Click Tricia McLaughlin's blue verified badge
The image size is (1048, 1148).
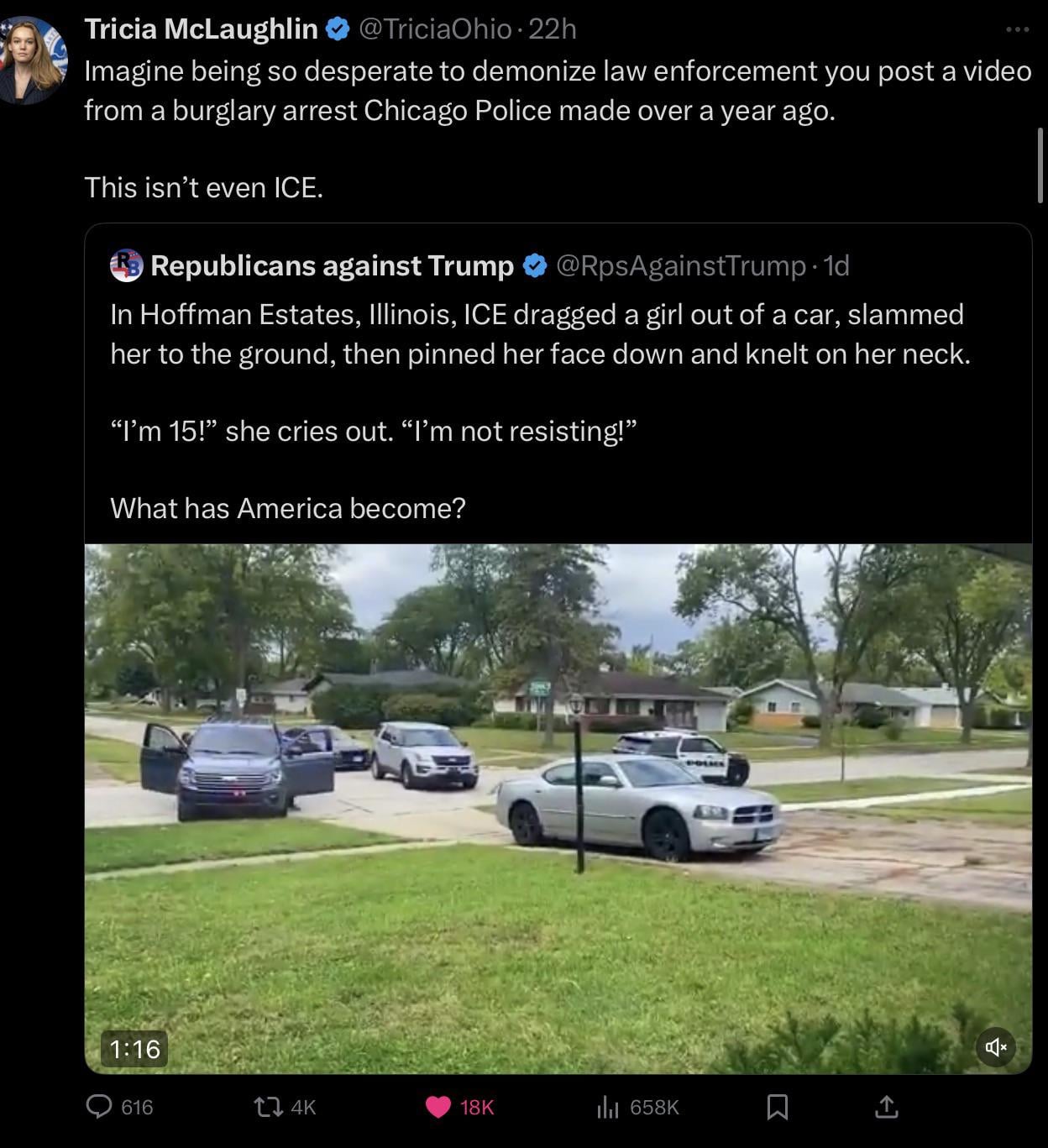[x=337, y=29]
